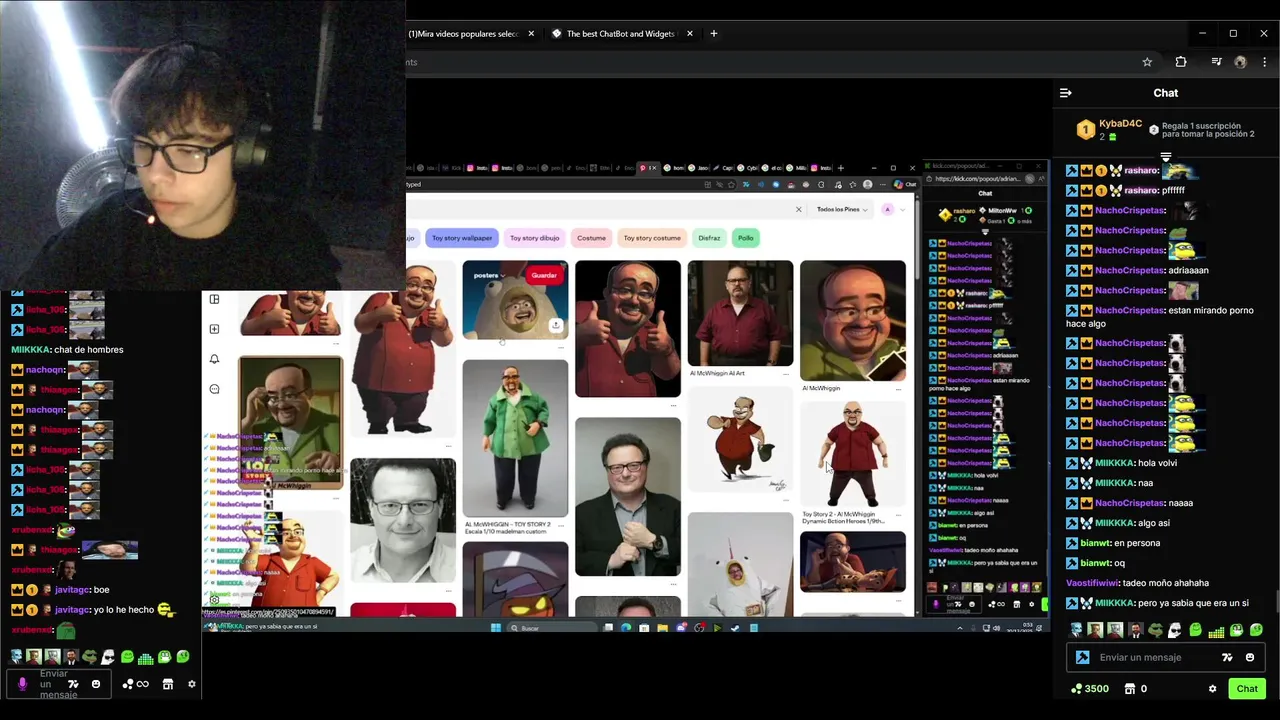Collapse chat panel with the arrow-lines icon
1280x720 pixels.
pyautogui.click(x=1065, y=93)
